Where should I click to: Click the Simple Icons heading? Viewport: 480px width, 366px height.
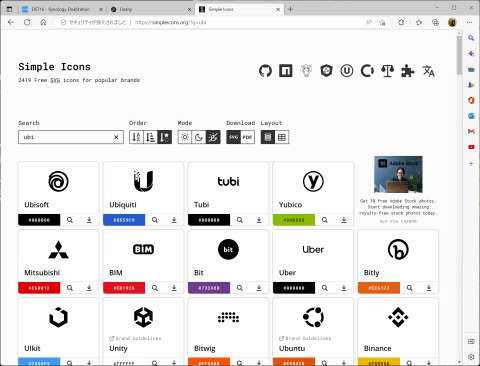pyautogui.click(x=54, y=67)
